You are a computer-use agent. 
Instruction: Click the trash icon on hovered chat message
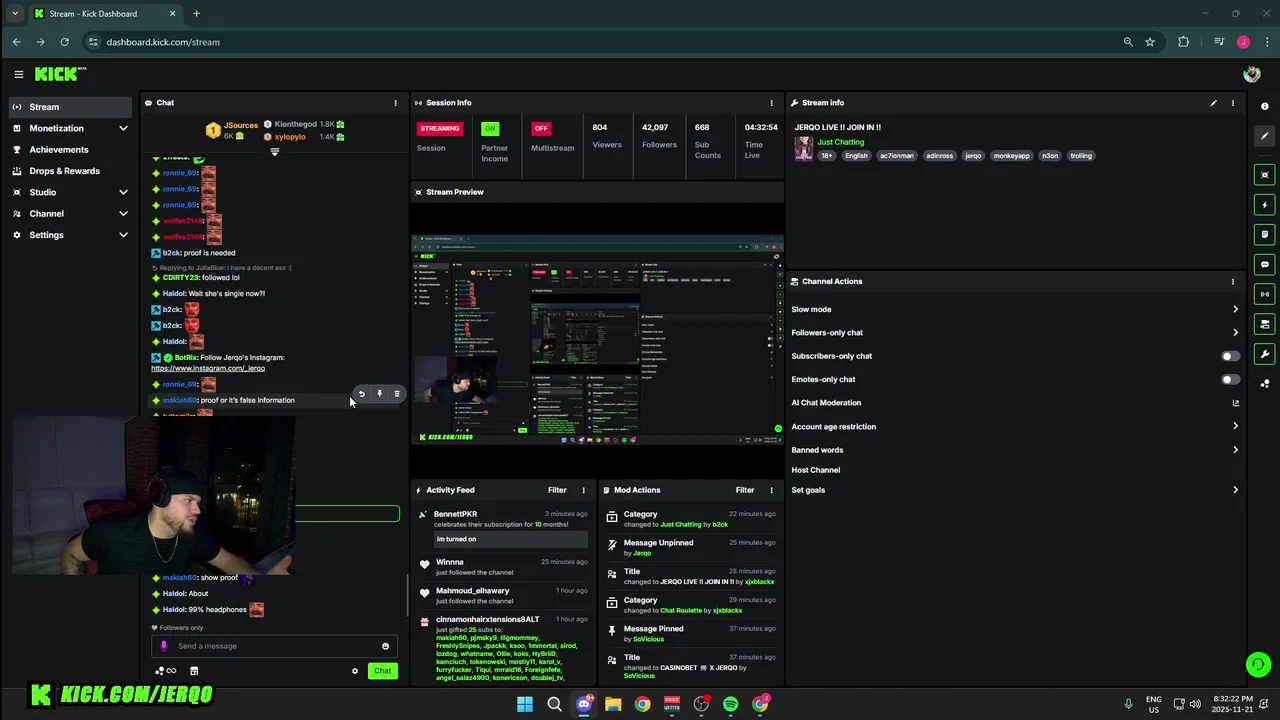(x=397, y=394)
